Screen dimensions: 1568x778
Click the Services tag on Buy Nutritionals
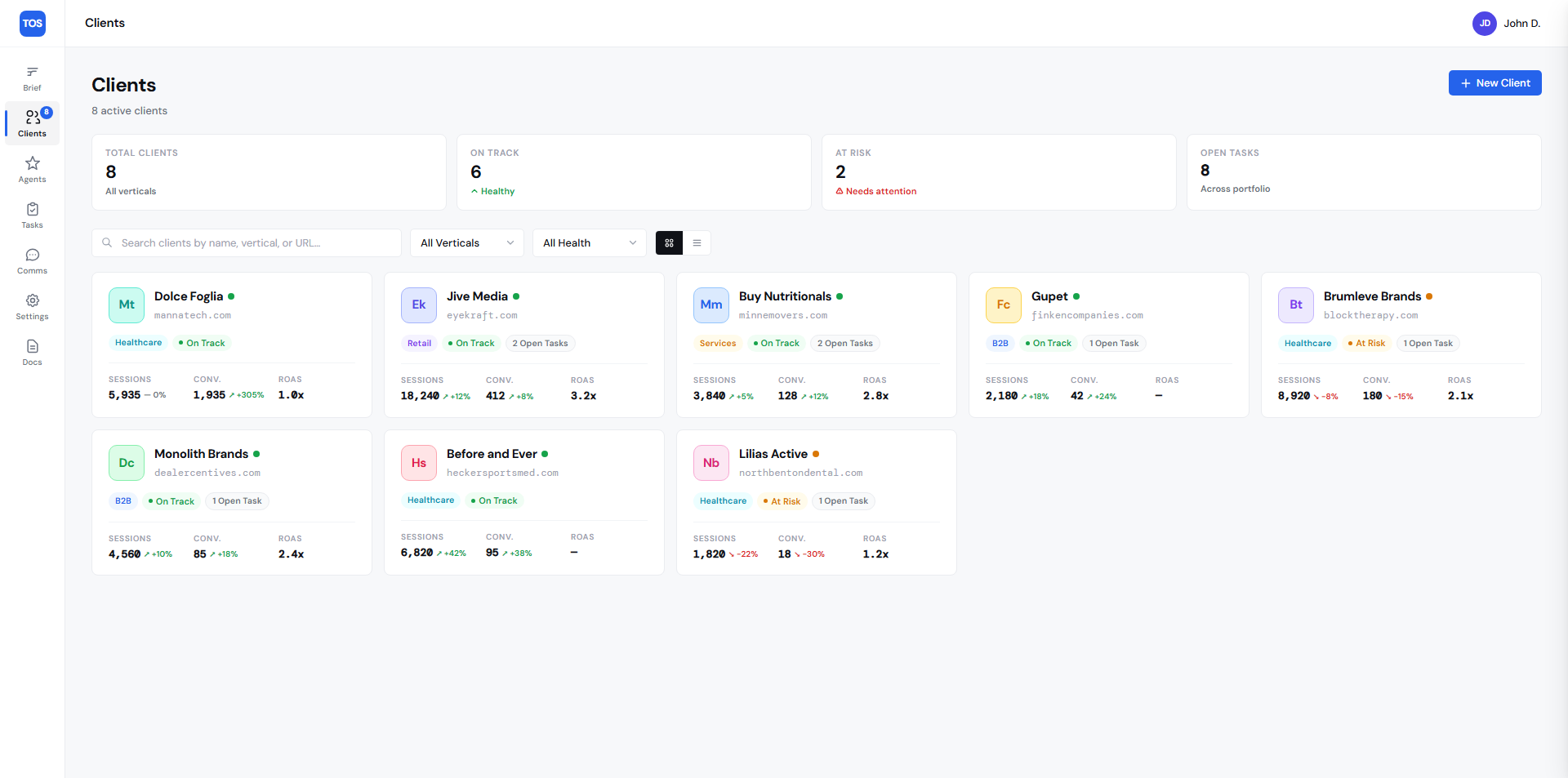(x=718, y=344)
